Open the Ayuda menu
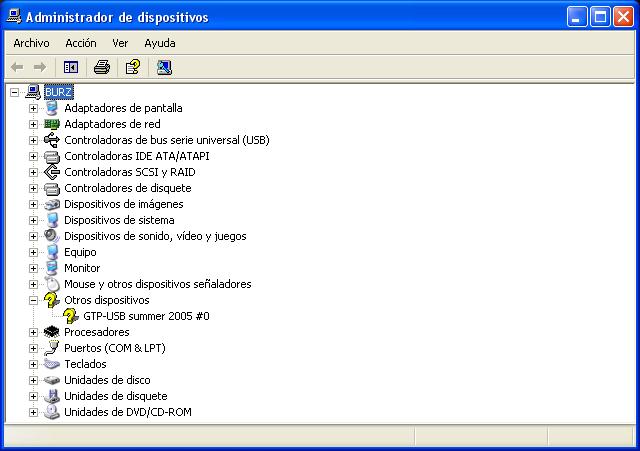Viewport: 640px width, 451px height. click(x=159, y=43)
